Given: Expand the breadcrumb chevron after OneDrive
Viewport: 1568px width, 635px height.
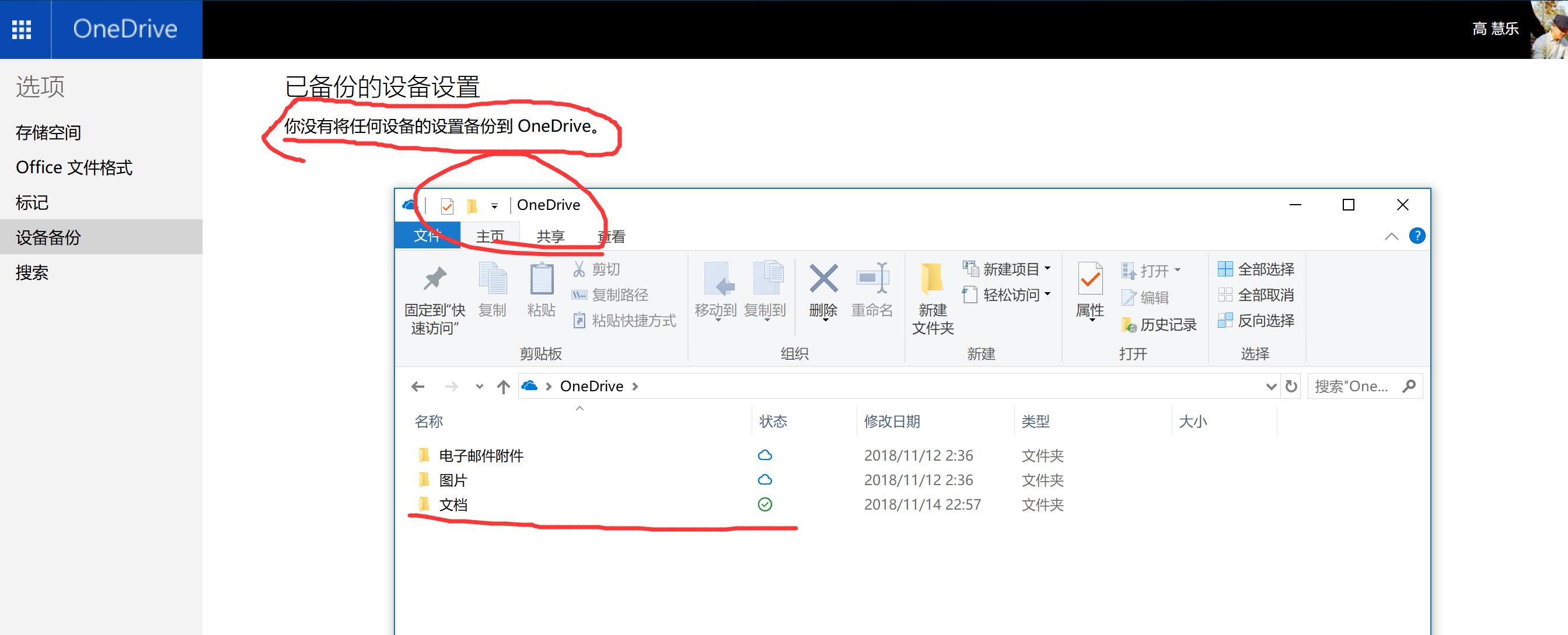Looking at the screenshot, I should click(x=635, y=386).
